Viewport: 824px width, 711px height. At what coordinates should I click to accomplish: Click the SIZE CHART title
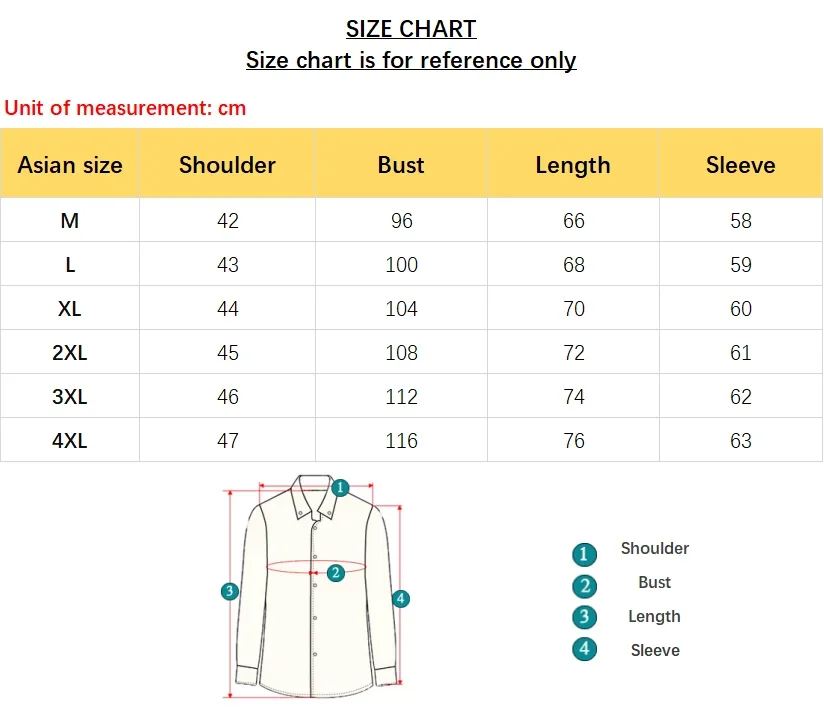point(411,29)
